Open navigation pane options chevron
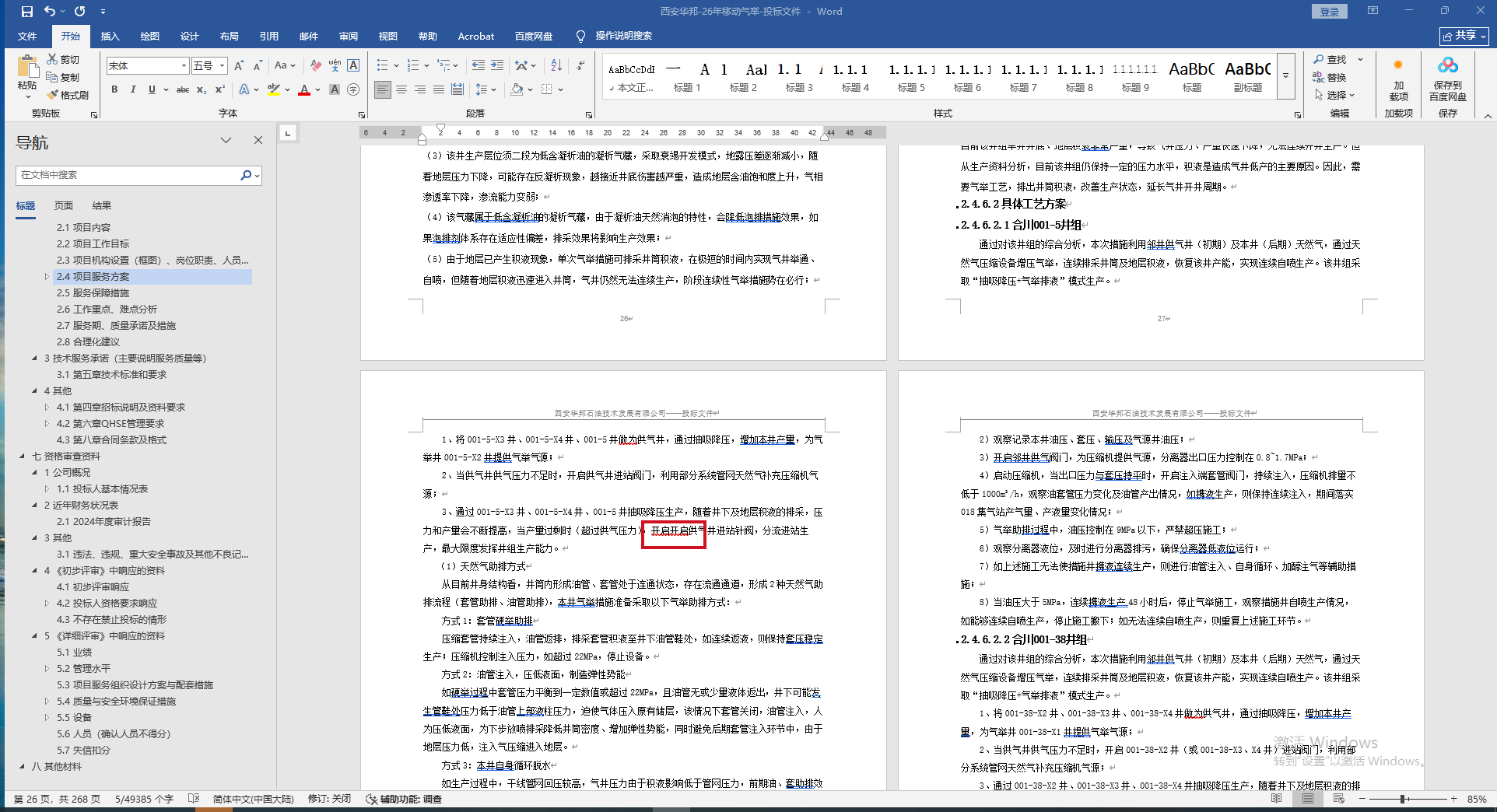The height and width of the screenshot is (812, 1497). click(x=226, y=140)
